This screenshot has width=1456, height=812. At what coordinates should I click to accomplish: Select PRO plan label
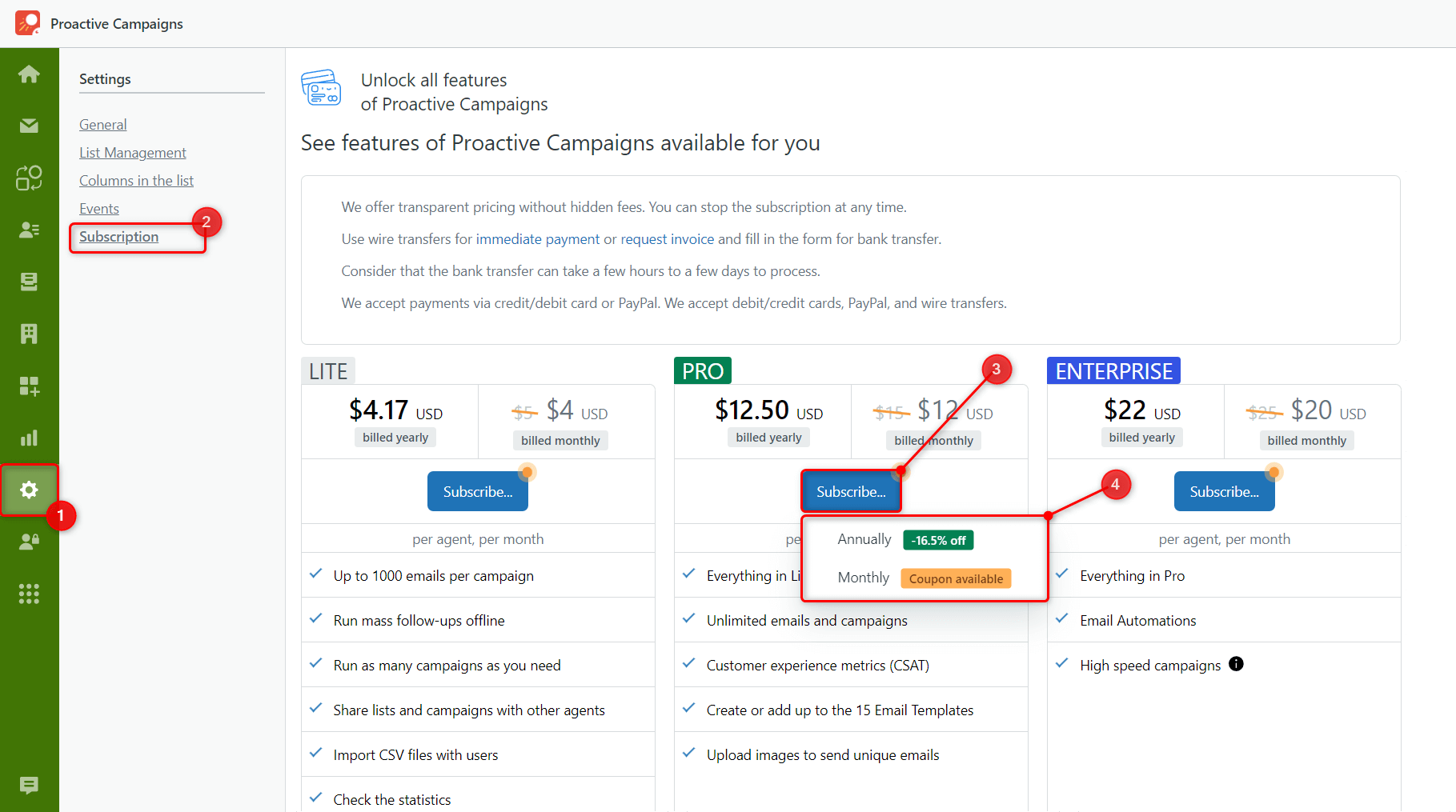[x=703, y=371]
